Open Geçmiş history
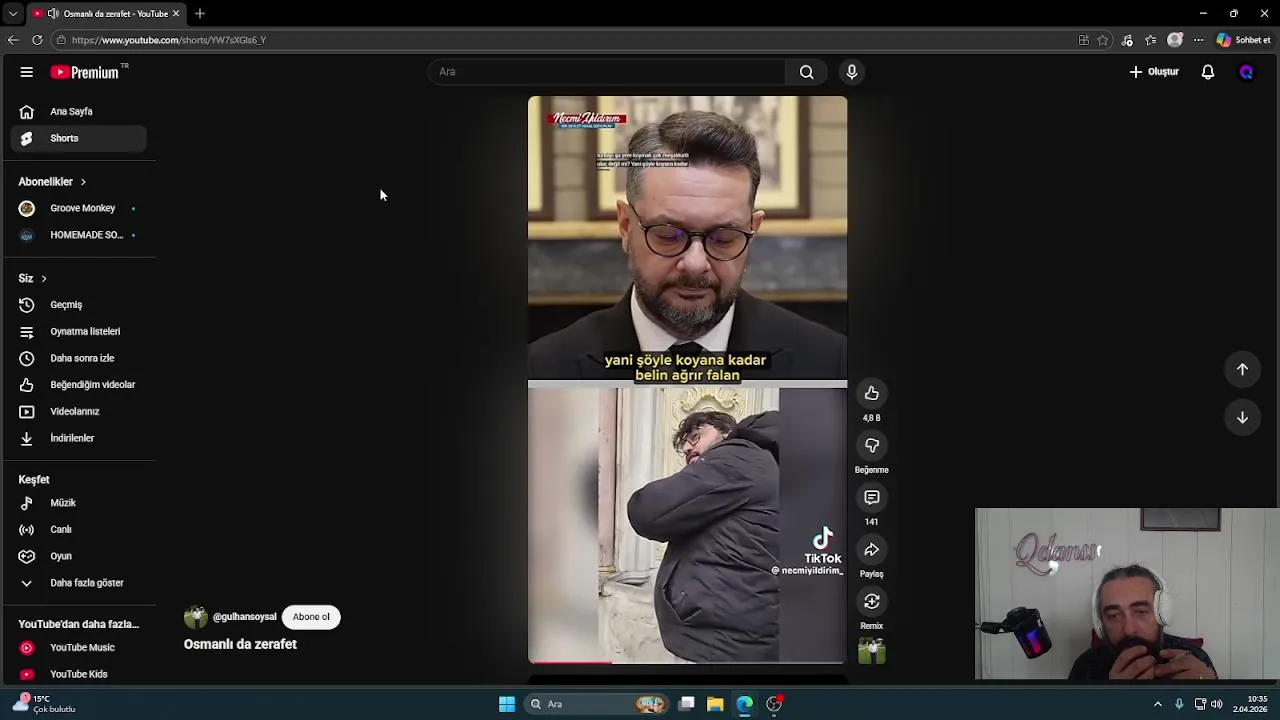 coord(78,305)
